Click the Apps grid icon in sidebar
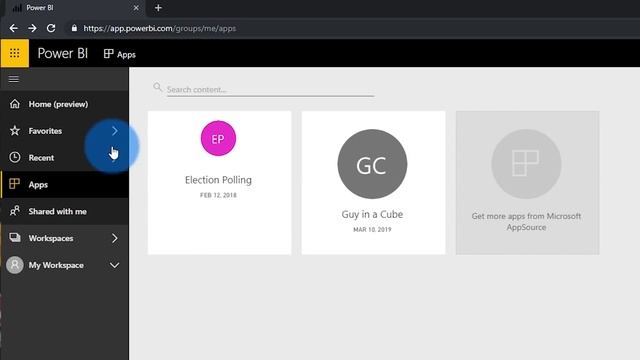640x360 pixels. (15, 184)
